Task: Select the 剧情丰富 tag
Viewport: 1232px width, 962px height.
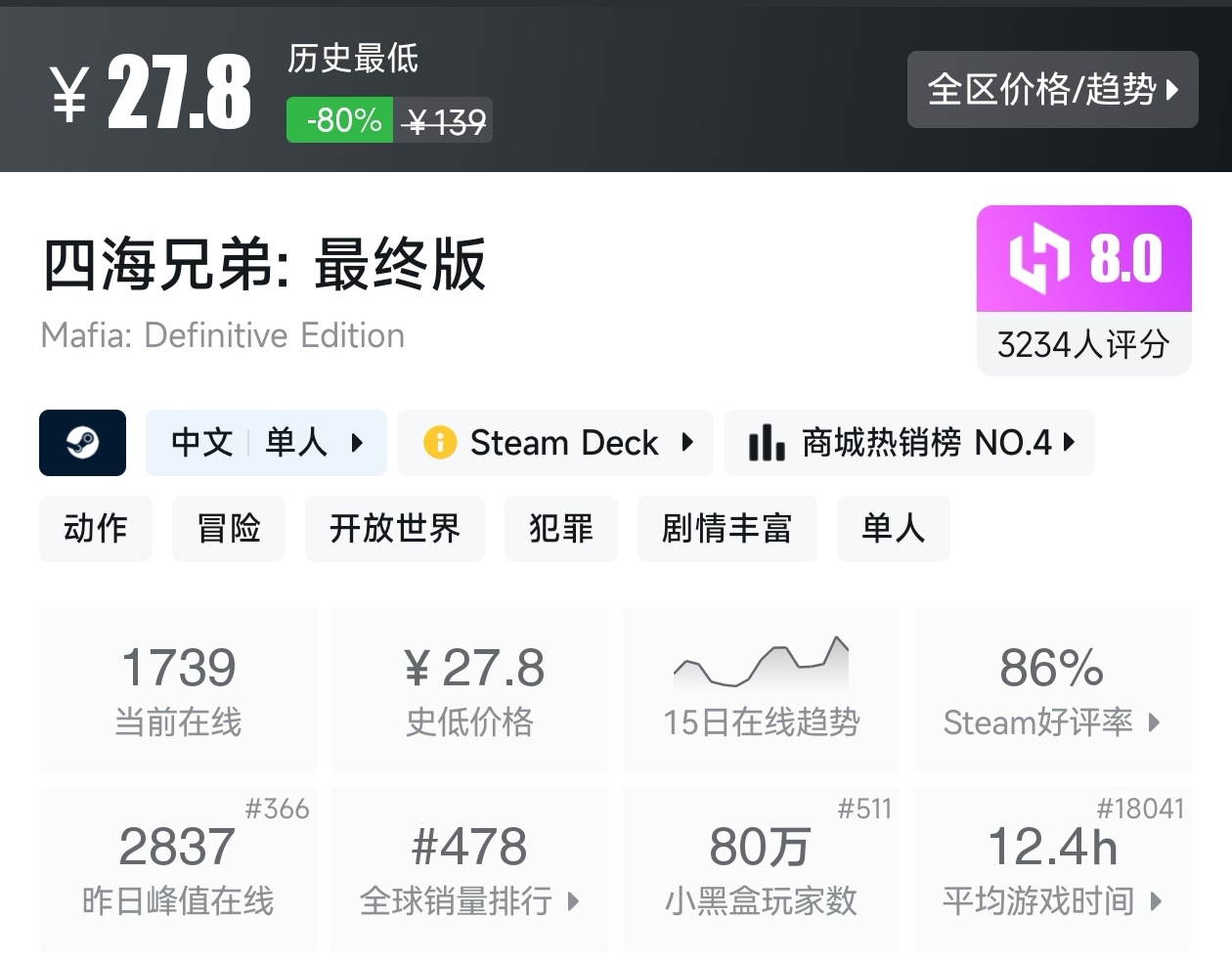Action: coord(727,529)
